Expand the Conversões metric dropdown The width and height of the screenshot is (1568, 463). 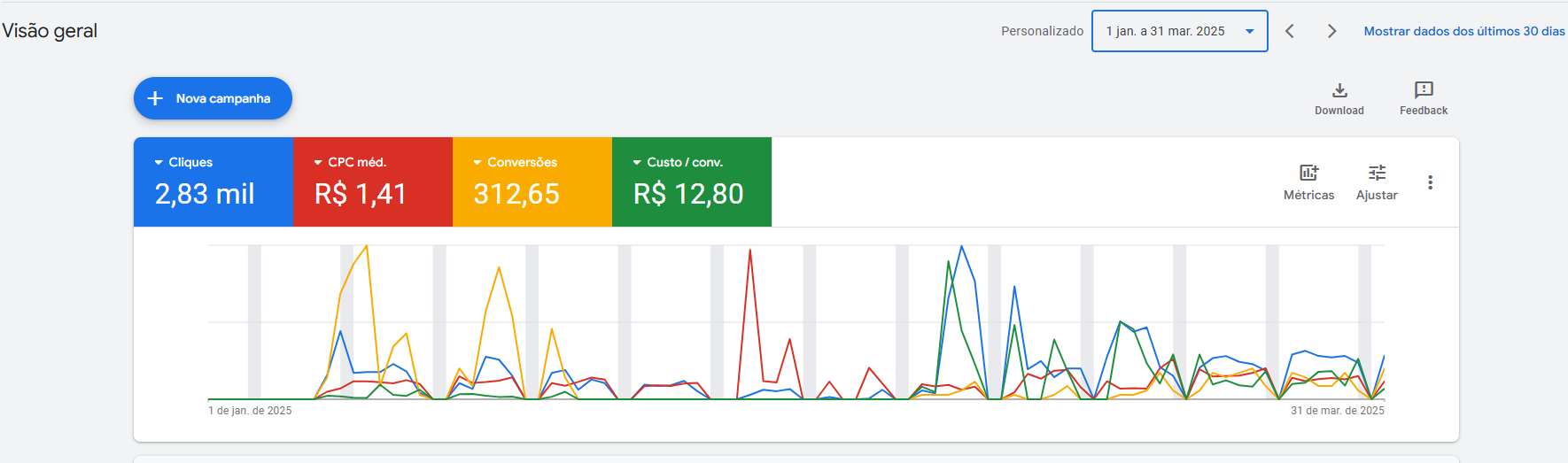point(478,163)
